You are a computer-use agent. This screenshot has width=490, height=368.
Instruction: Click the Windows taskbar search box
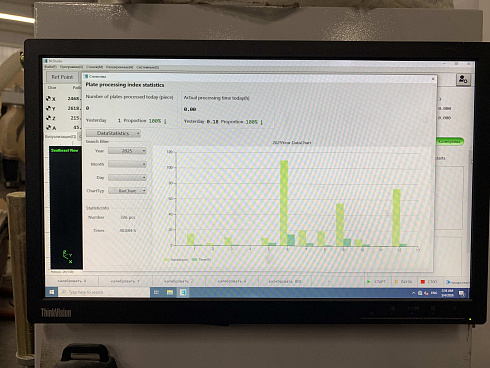pos(104,292)
